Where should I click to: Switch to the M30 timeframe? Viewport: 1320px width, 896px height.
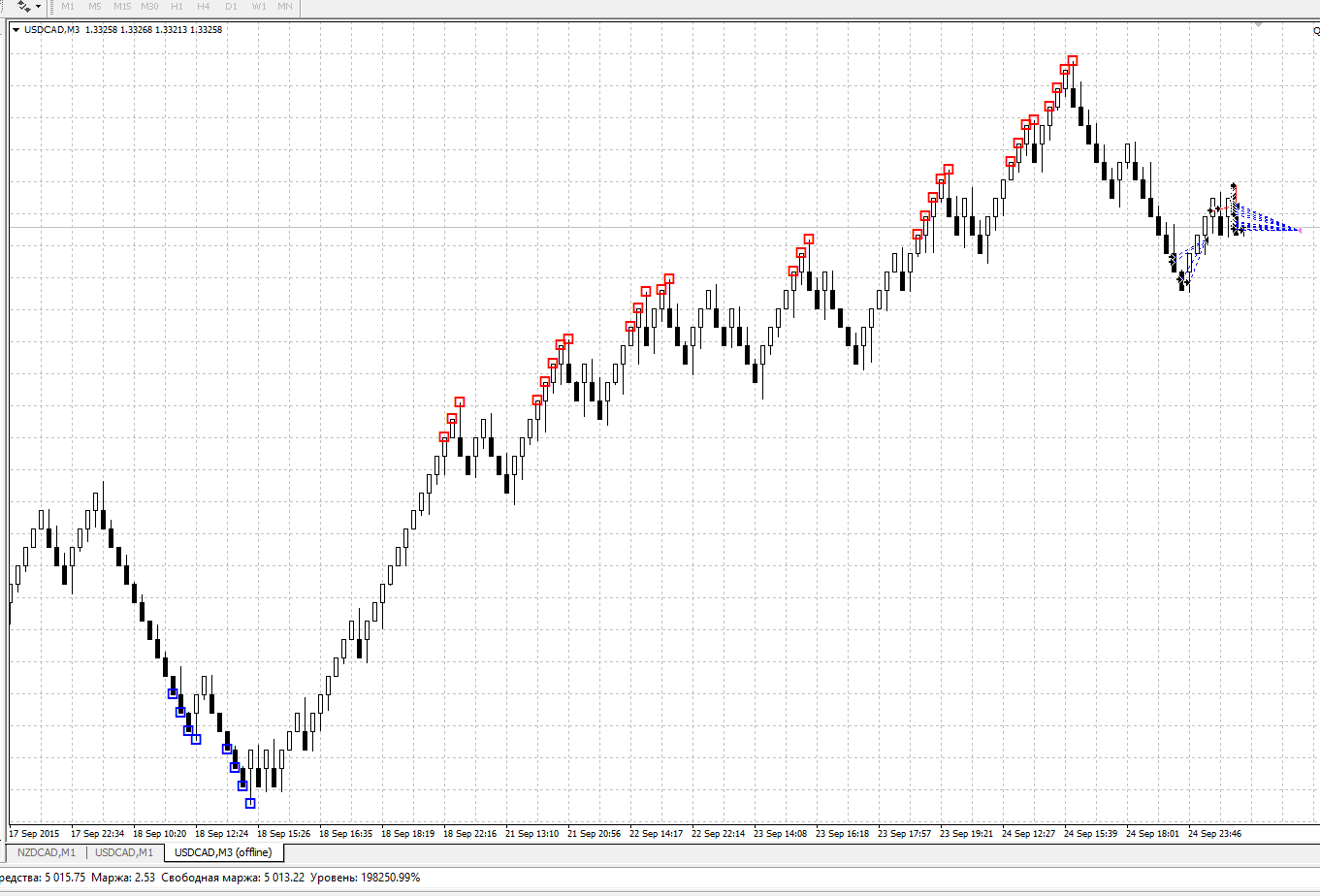(x=149, y=6)
